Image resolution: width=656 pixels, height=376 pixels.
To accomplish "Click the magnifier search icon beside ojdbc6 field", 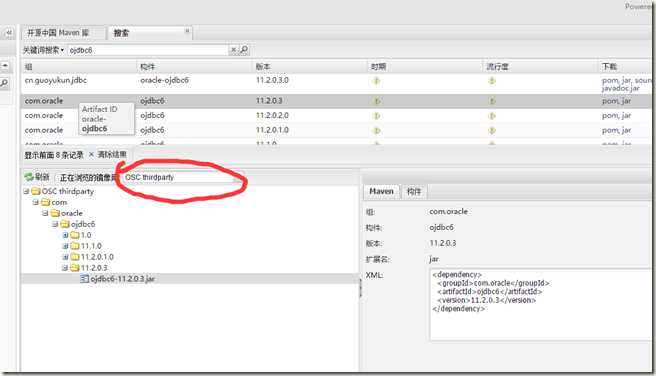I will pos(244,50).
